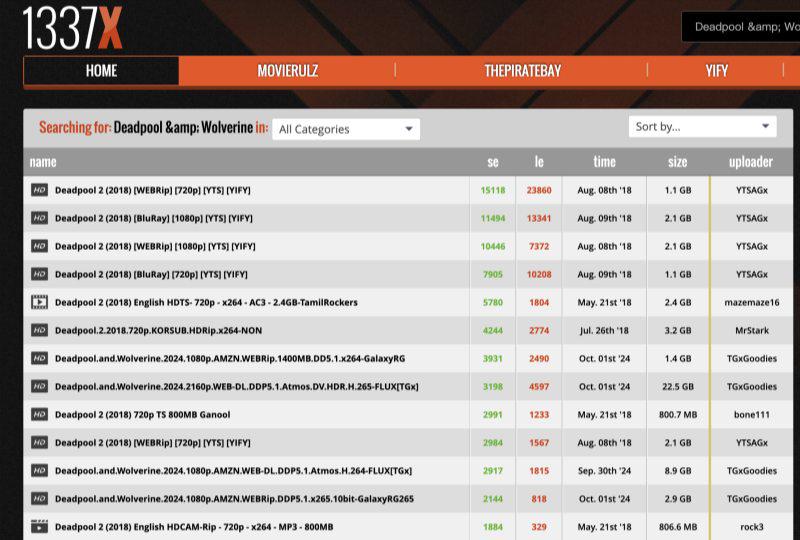Click HD icon beside 720p TS 800MB Ganool
The width and height of the screenshot is (800, 540).
click(39, 414)
